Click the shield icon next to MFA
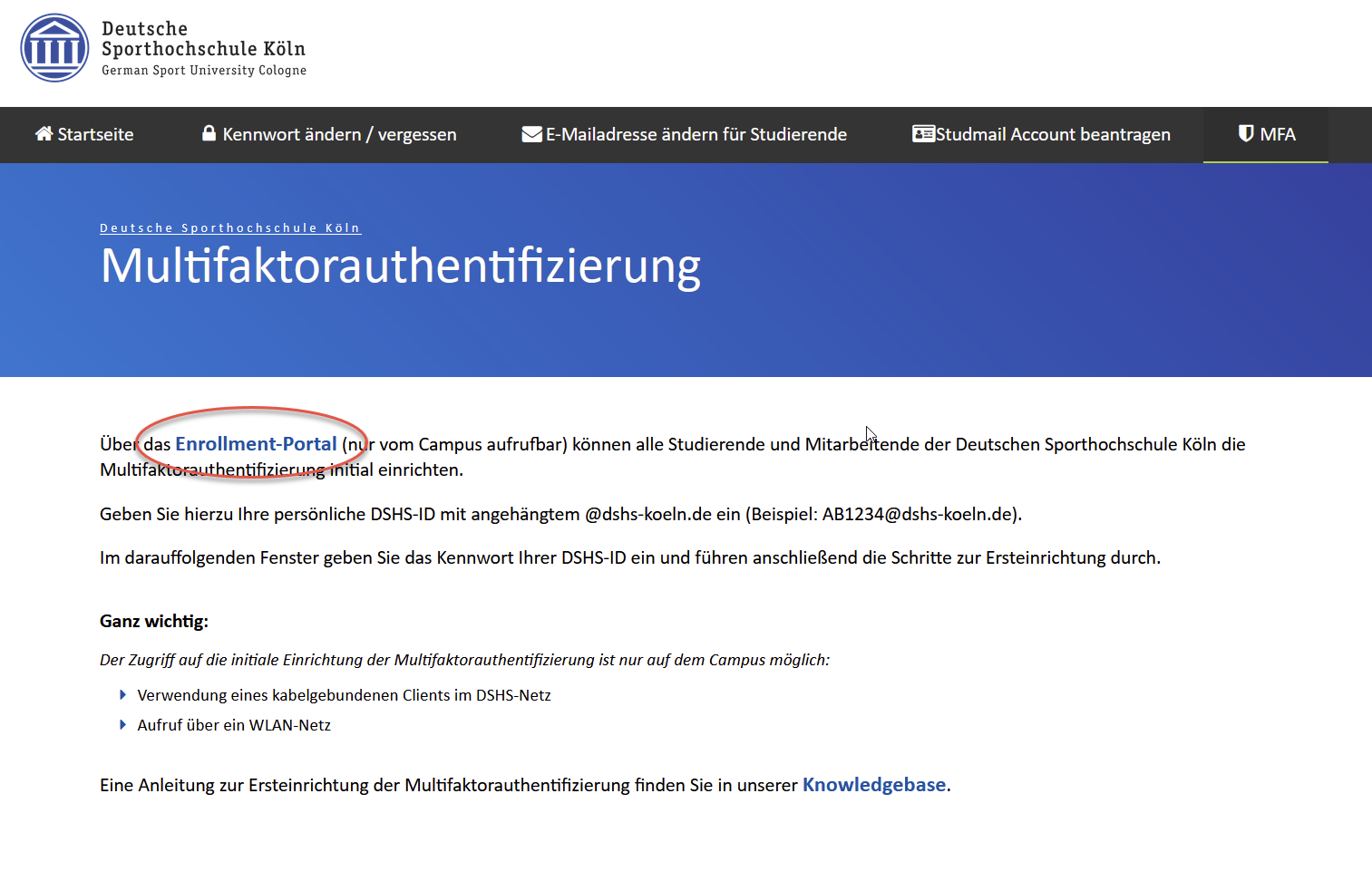 1246,134
